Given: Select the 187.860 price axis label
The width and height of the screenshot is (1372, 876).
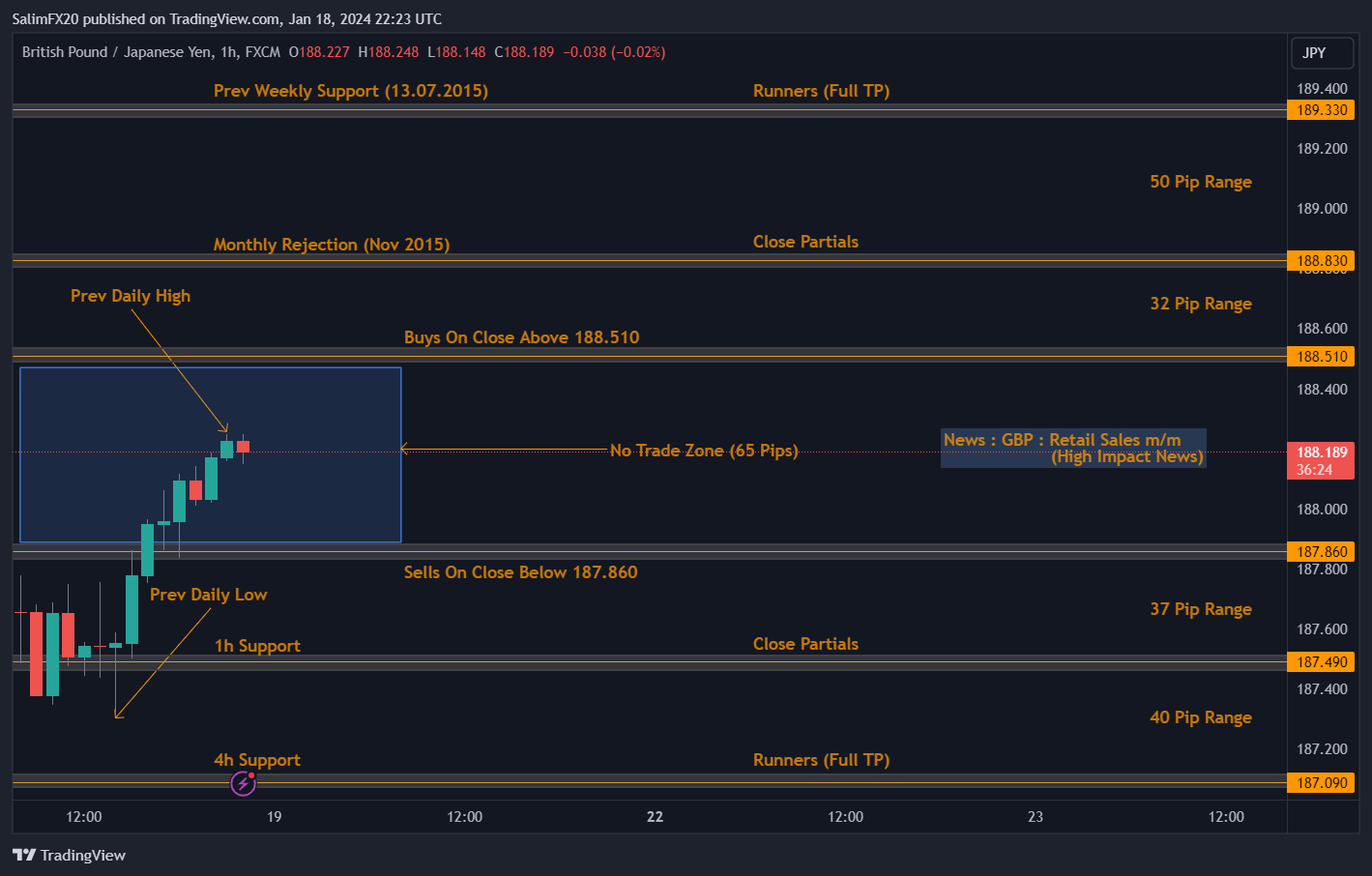Looking at the screenshot, I should tap(1321, 552).
